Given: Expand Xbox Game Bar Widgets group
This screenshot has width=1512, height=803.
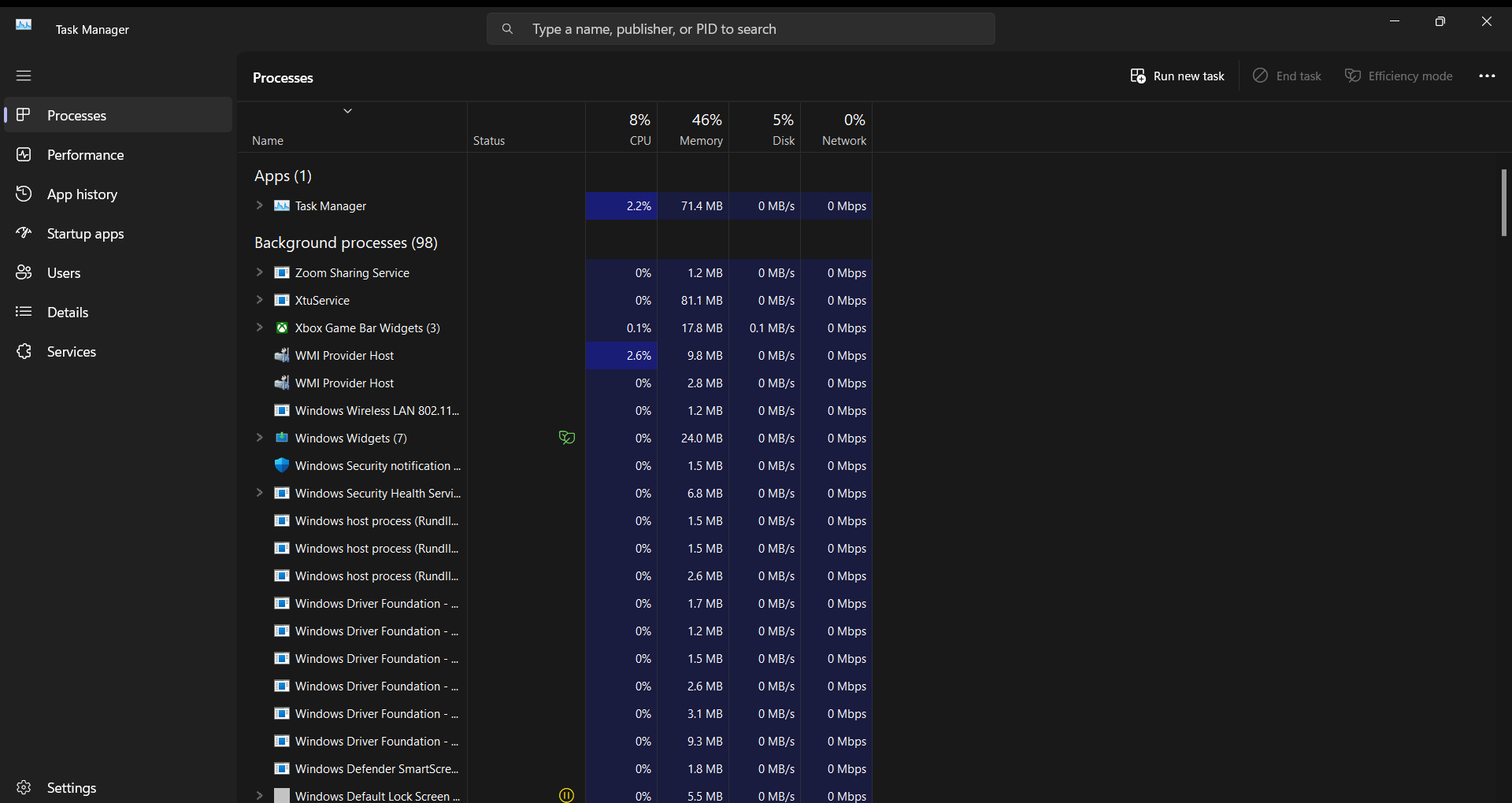Looking at the screenshot, I should pos(259,327).
